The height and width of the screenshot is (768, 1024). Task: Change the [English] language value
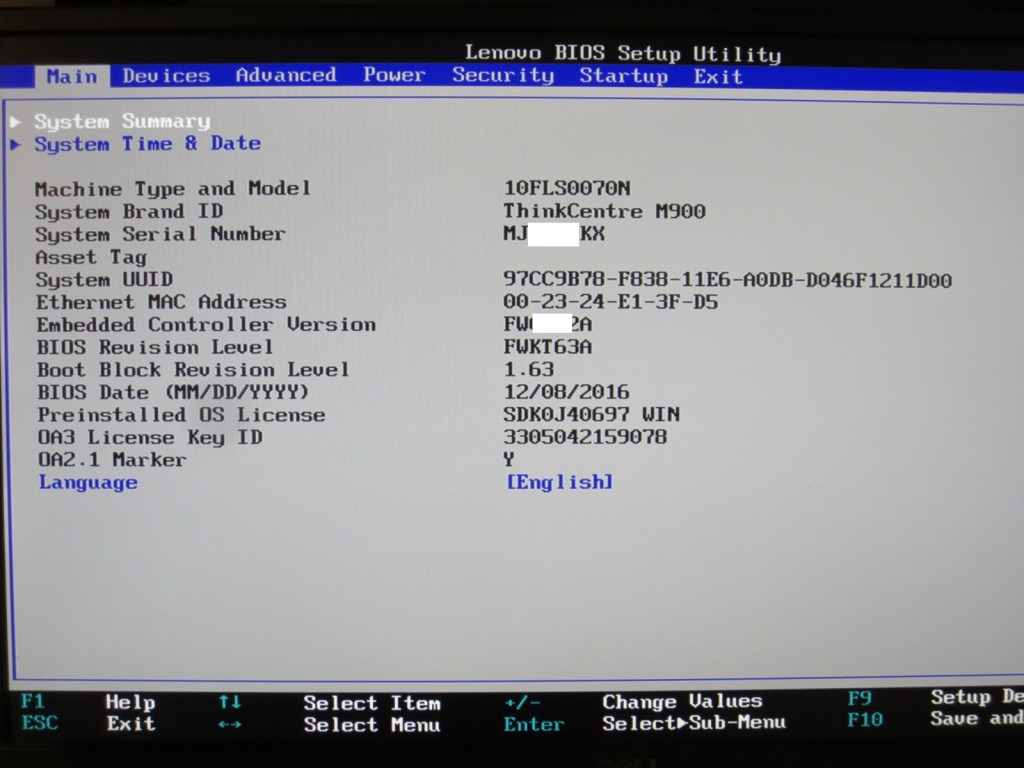click(560, 482)
